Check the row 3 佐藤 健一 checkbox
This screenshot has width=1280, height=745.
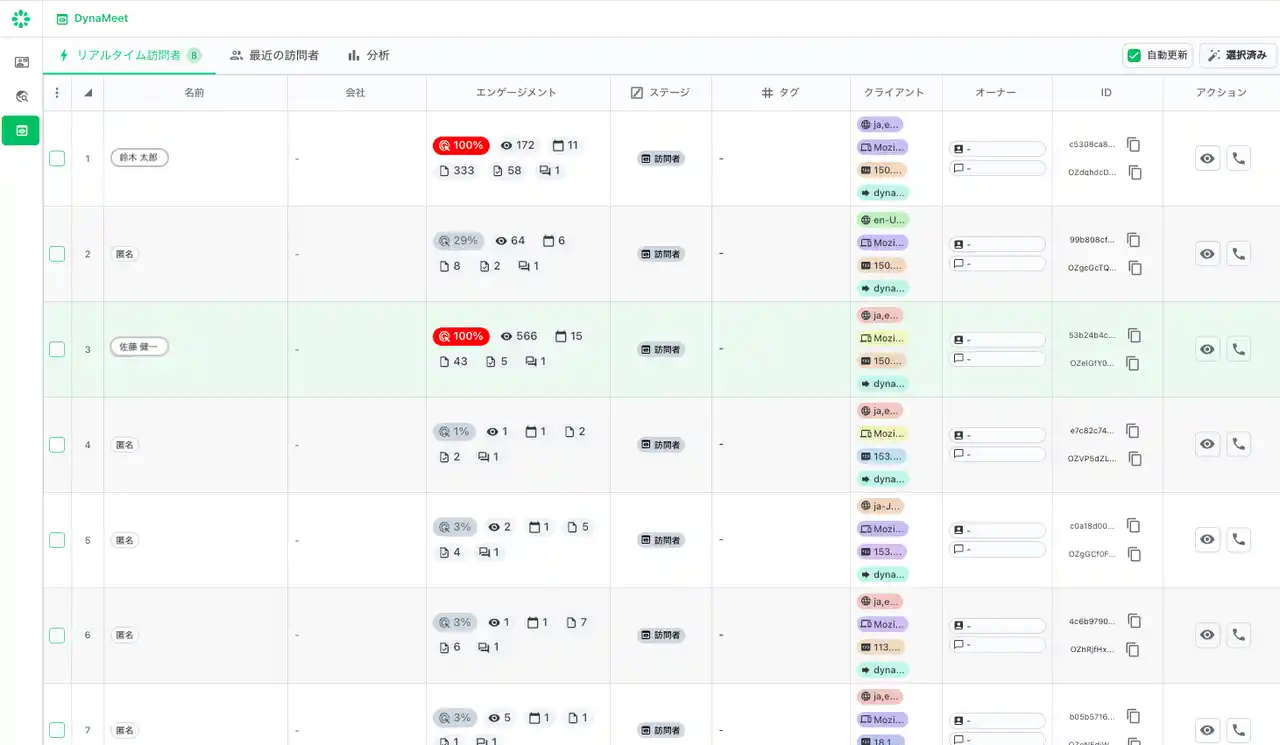[57, 349]
